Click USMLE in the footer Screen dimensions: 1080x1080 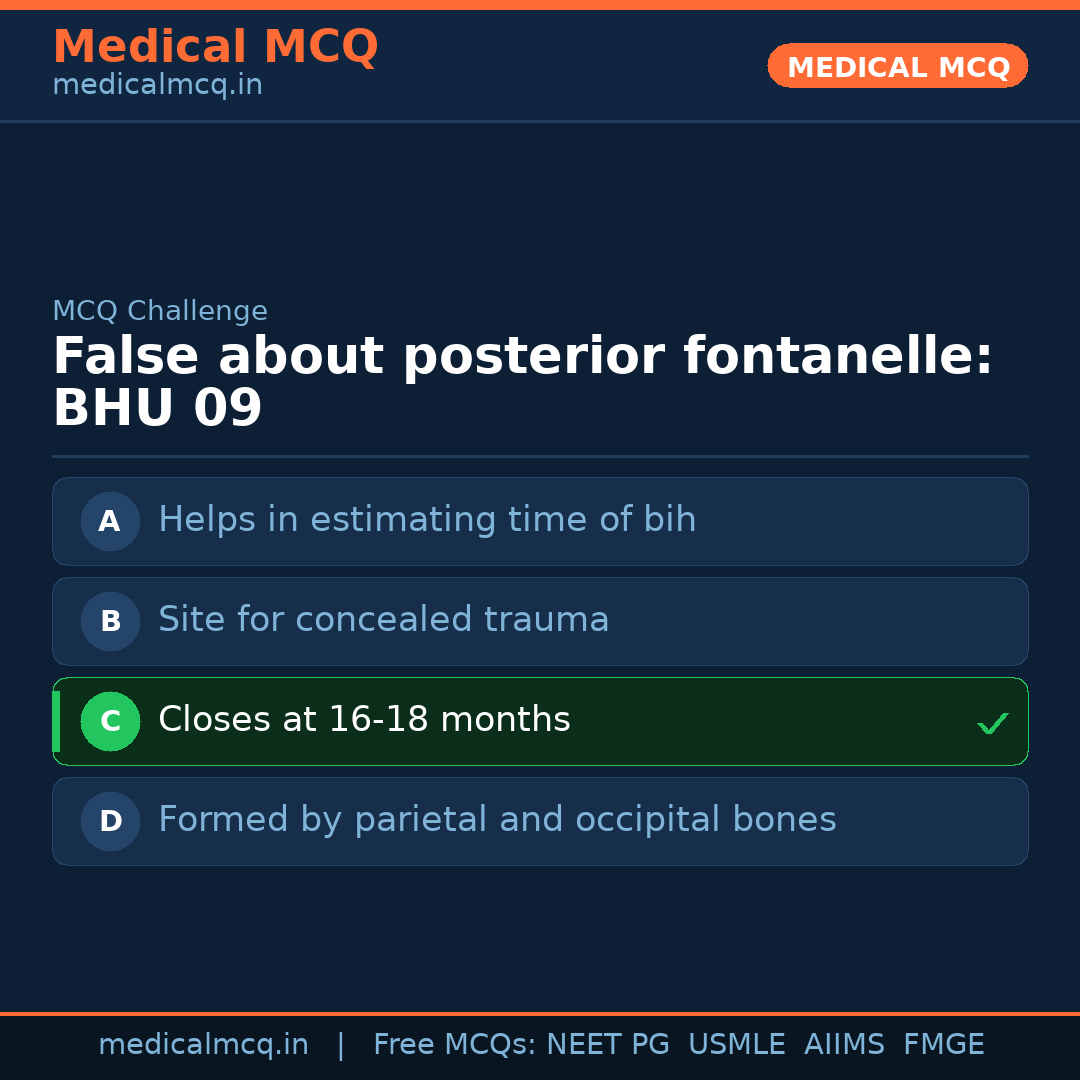pos(736,1045)
